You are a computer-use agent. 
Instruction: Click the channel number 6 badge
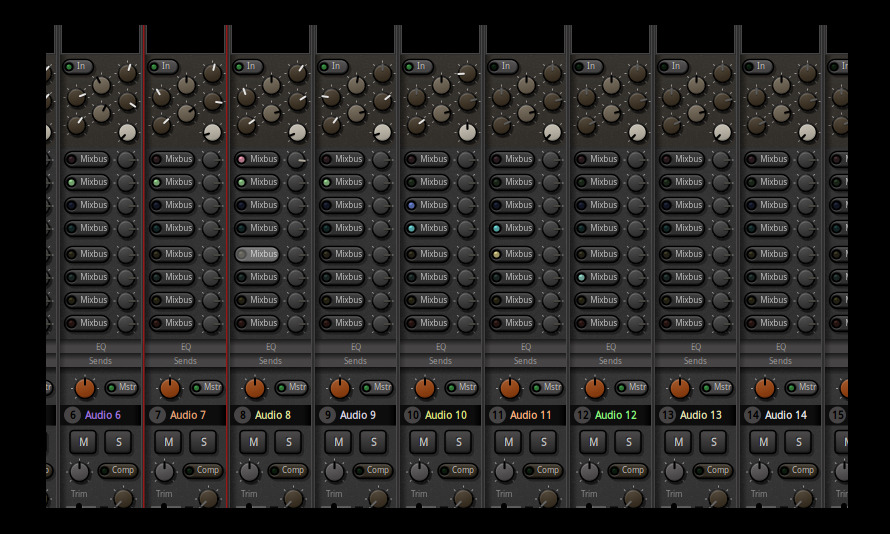(72, 415)
